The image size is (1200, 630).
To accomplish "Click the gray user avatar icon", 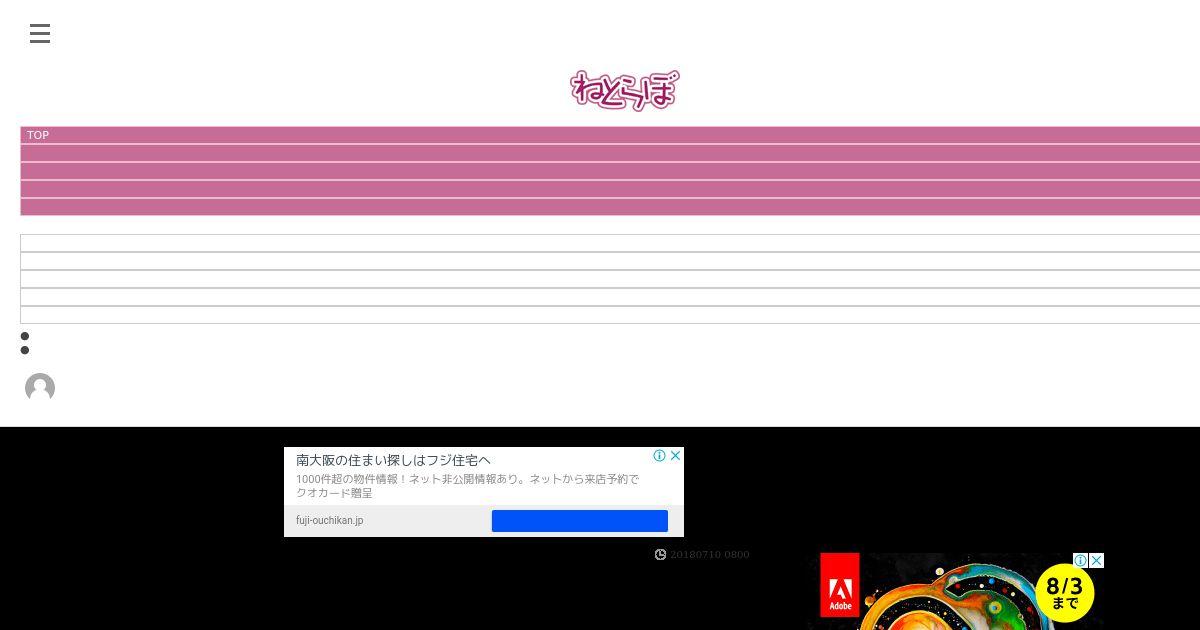I will [40, 388].
